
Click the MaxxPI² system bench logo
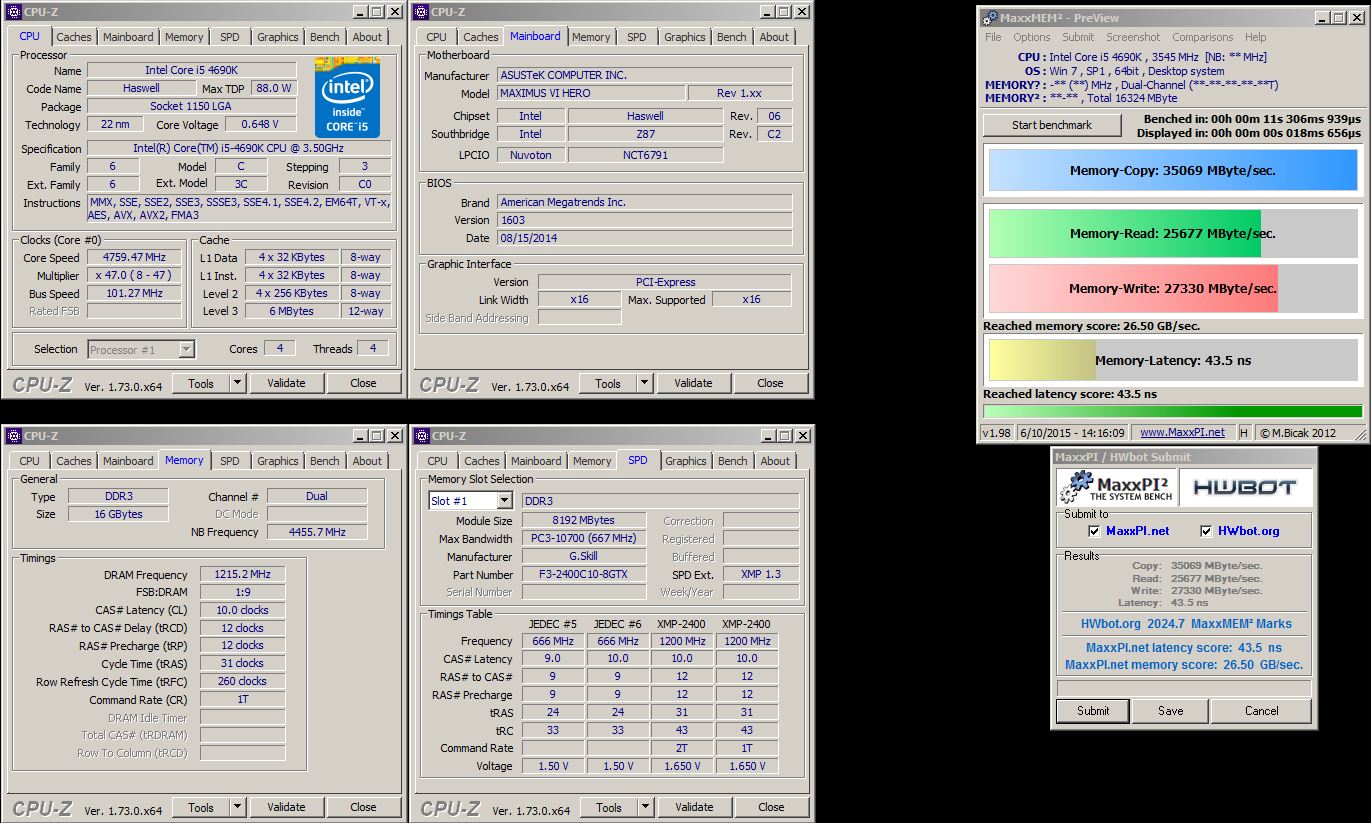click(1116, 487)
